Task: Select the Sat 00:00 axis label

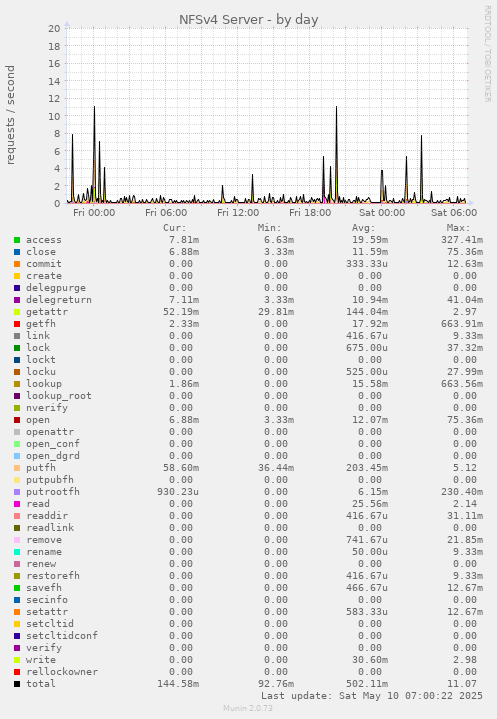Action: click(x=382, y=213)
